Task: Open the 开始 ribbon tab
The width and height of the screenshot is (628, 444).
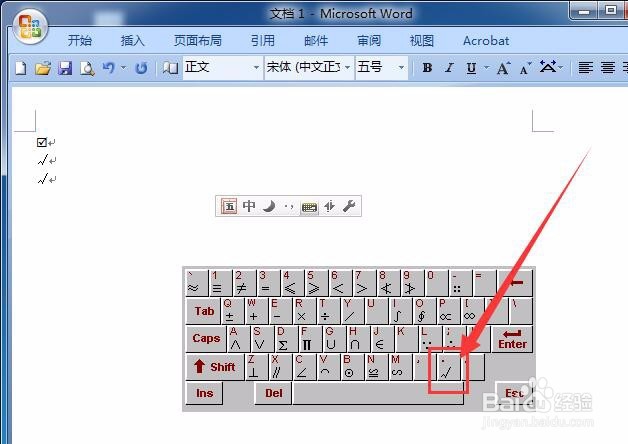Action: (79, 40)
